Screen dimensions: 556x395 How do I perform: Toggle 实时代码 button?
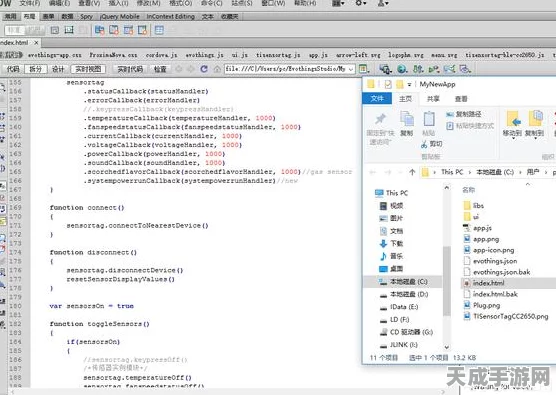pyautogui.click(x=130, y=69)
